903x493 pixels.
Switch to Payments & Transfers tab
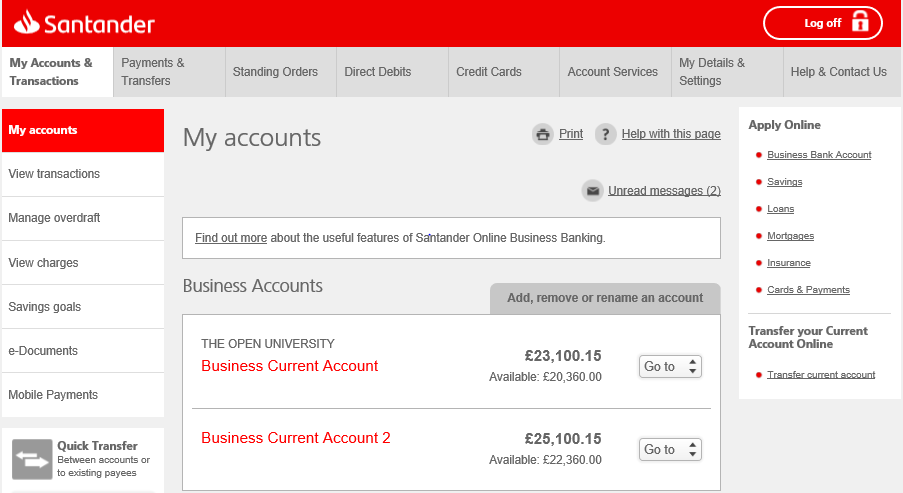(169, 72)
